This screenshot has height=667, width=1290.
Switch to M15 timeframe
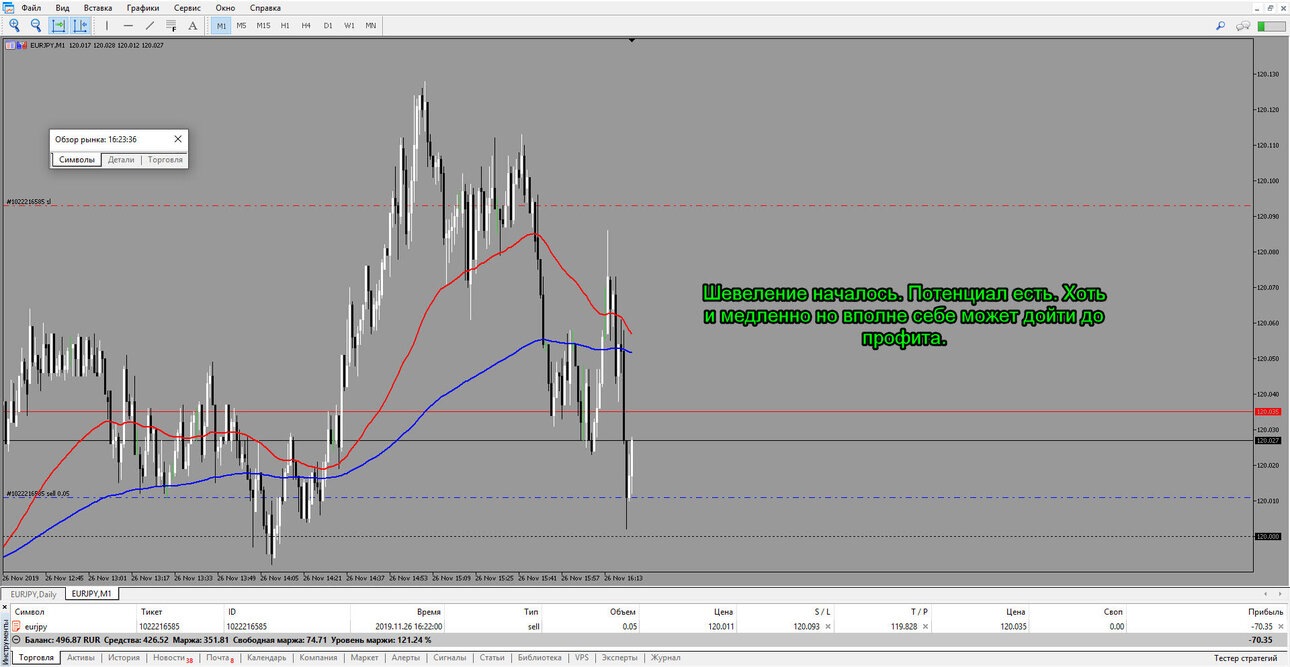point(263,25)
